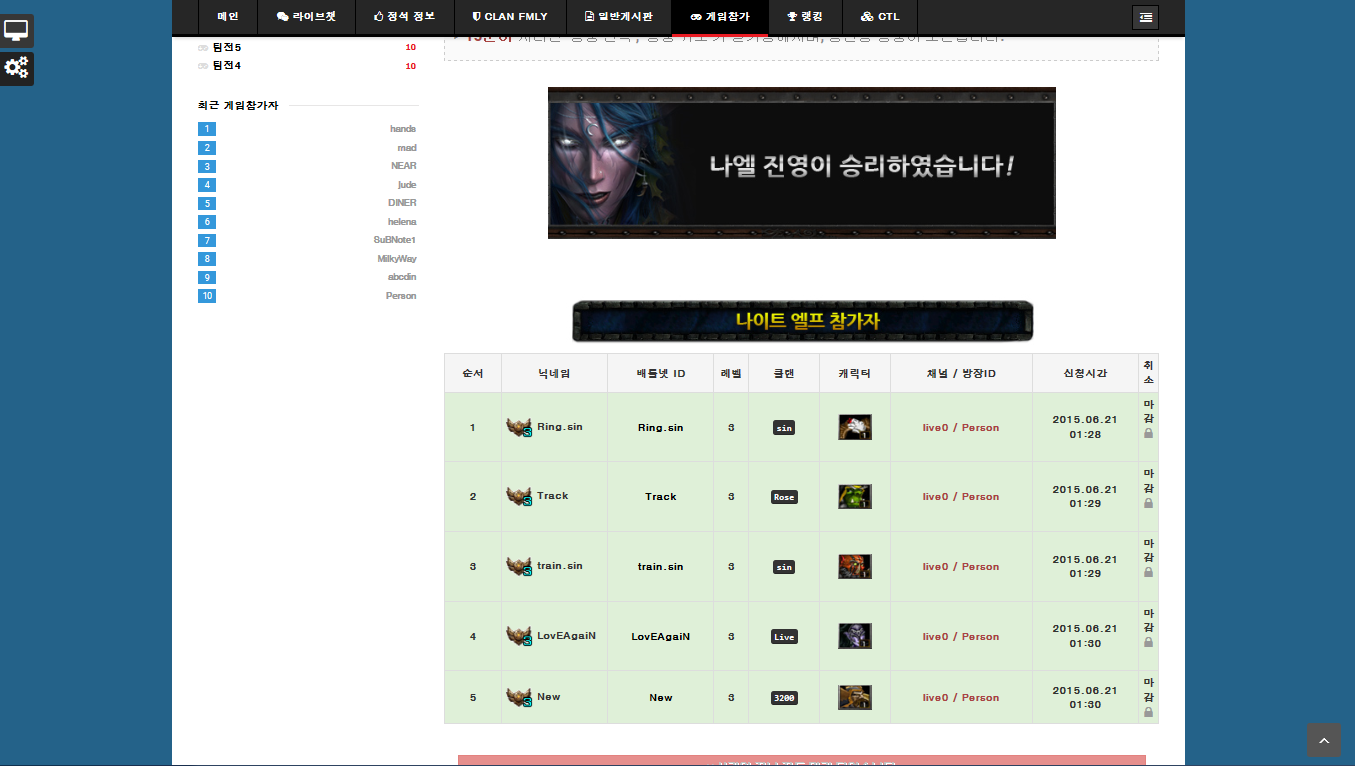Click the lock icon in the LovEAgaiN row

pyautogui.click(x=1148, y=643)
